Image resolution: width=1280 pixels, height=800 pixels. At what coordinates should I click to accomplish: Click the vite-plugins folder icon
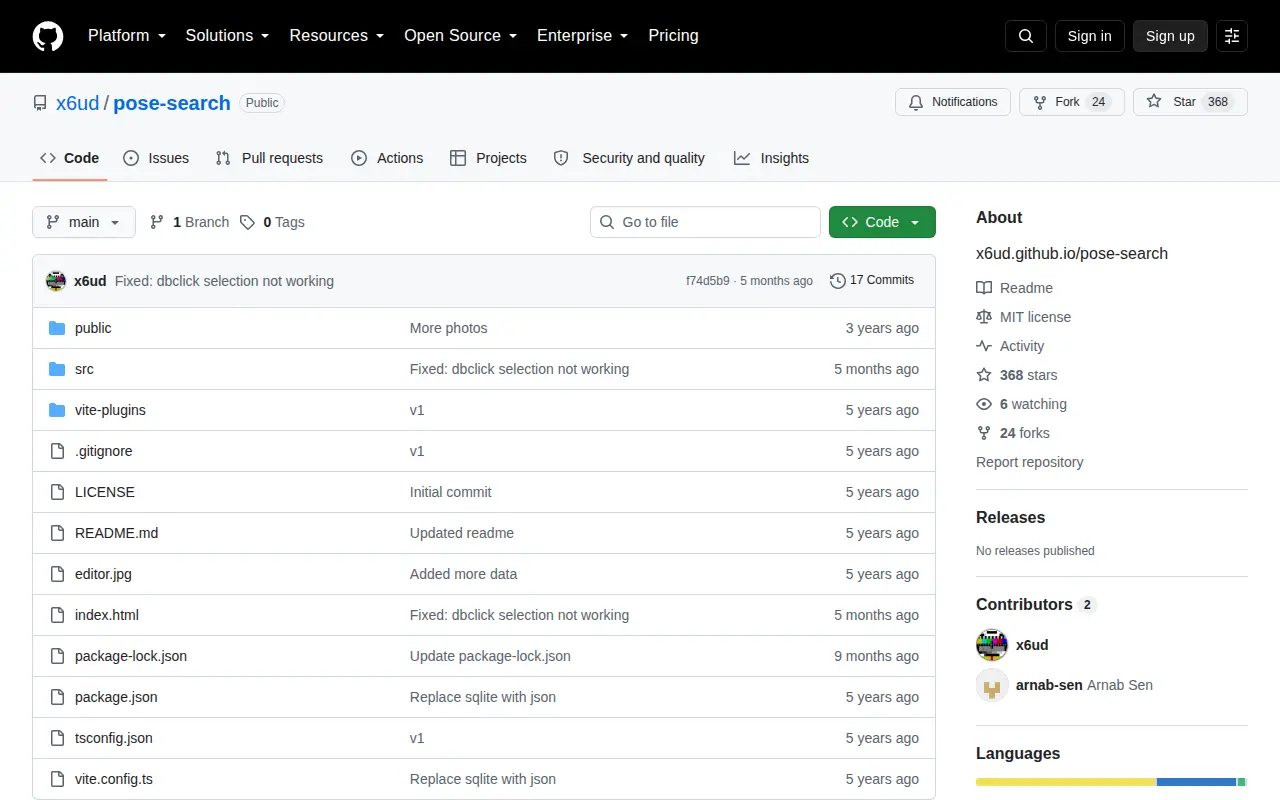click(57, 410)
